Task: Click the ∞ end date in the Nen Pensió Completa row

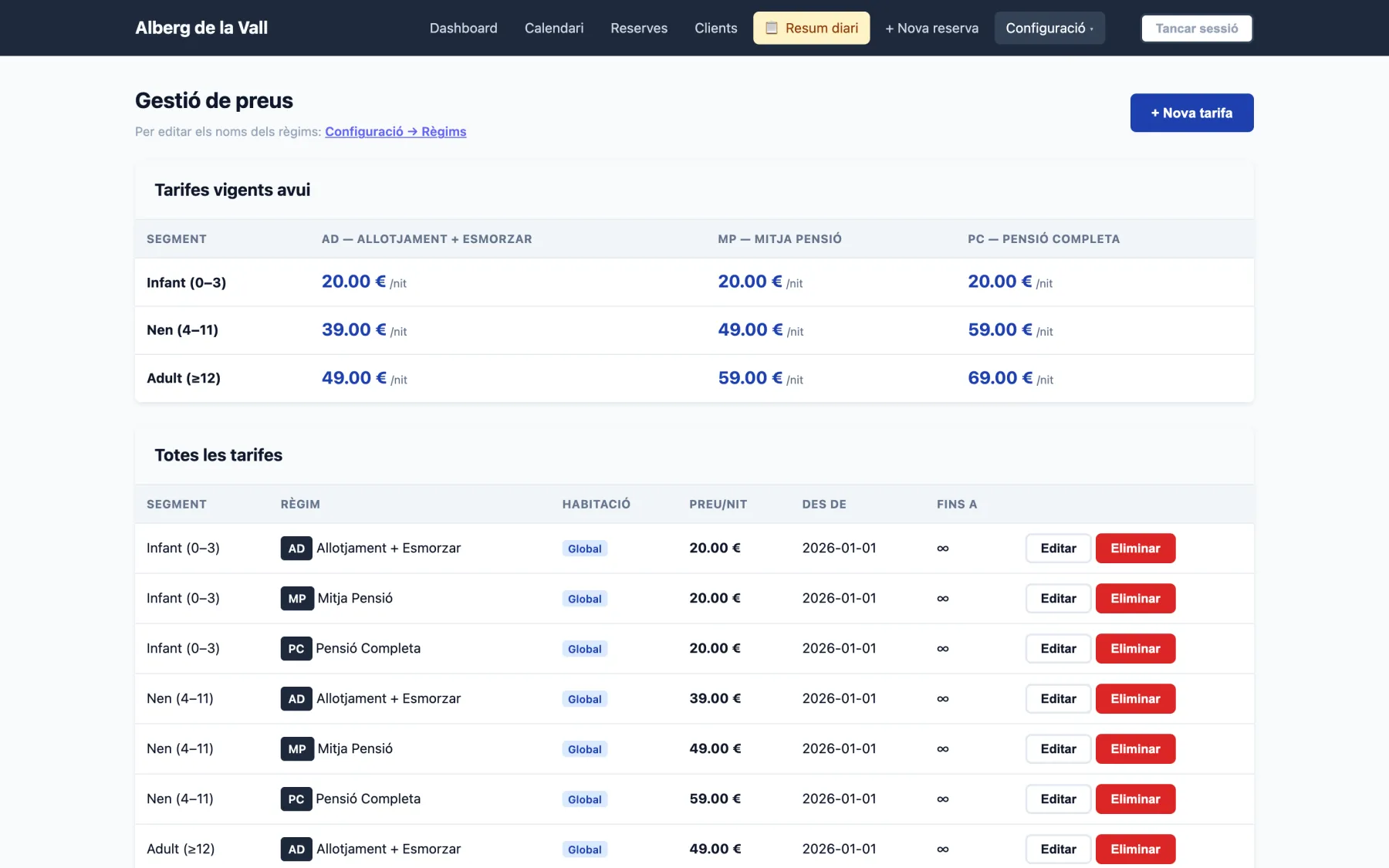Action: coord(942,799)
